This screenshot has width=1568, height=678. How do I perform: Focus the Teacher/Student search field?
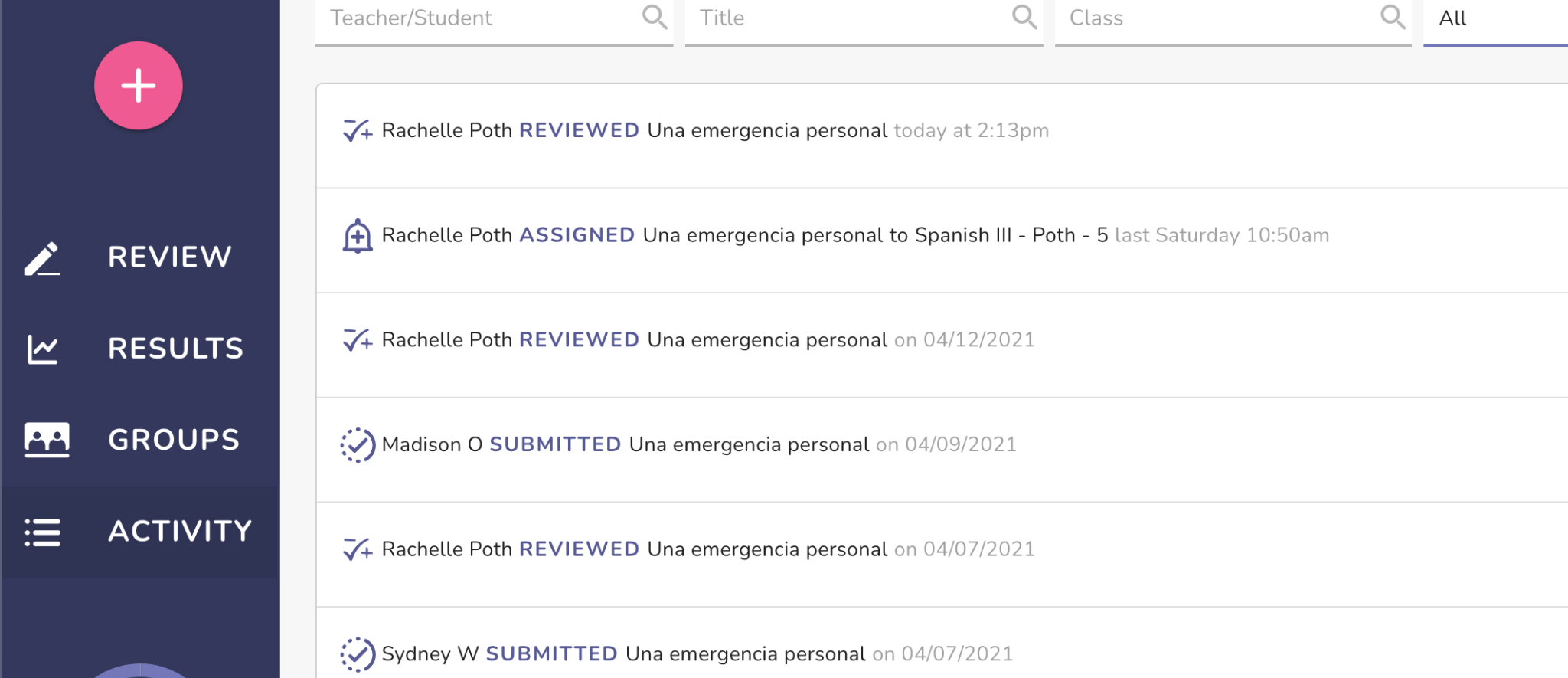pos(479,18)
